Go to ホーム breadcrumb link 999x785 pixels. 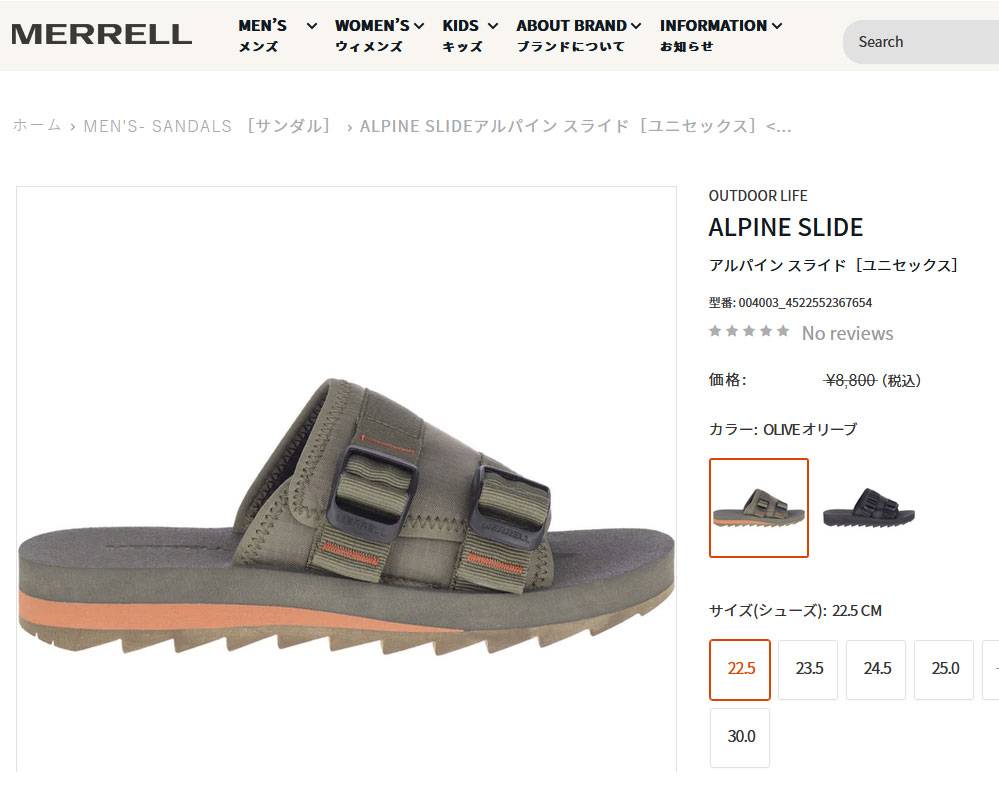click(x=37, y=126)
